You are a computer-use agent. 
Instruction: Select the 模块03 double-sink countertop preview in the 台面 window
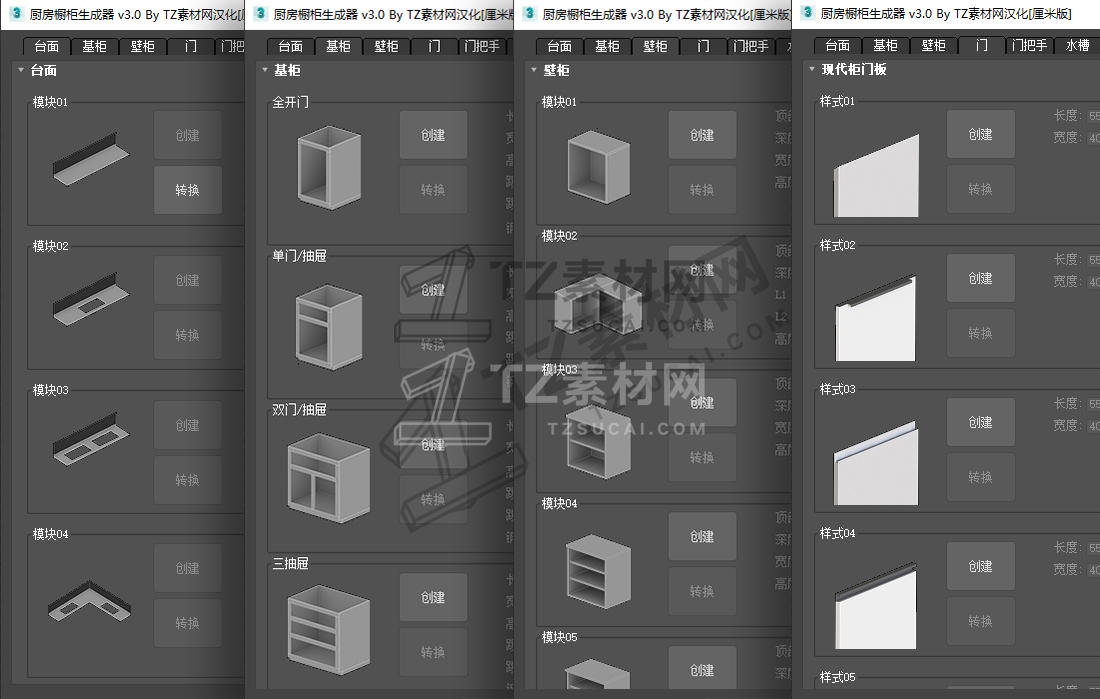(91, 439)
